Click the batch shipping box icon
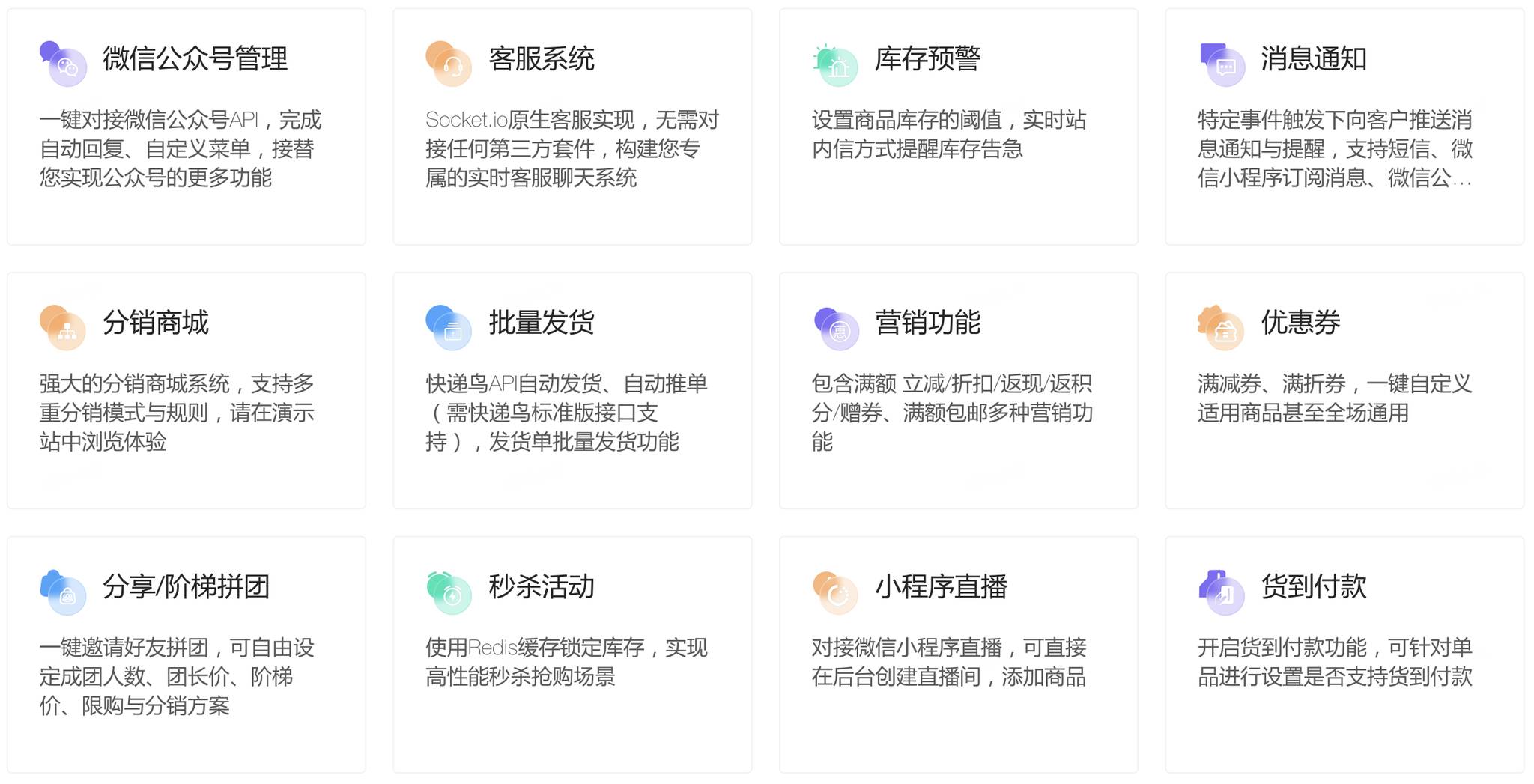The width and height of the screenshot is (1534, 784). [449, 327]
